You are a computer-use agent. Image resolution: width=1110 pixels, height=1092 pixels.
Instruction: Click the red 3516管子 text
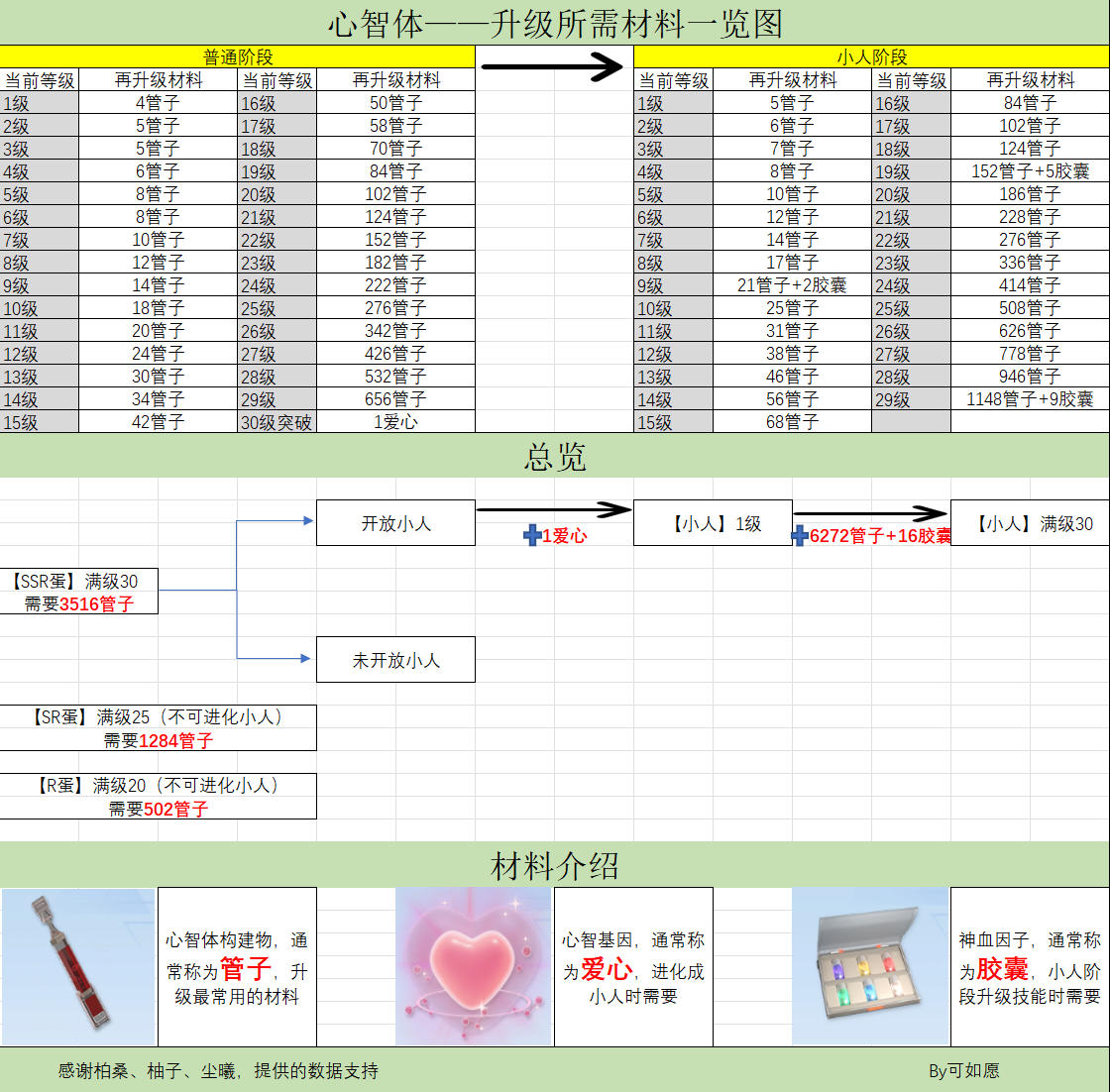click(x=96, y=603)
